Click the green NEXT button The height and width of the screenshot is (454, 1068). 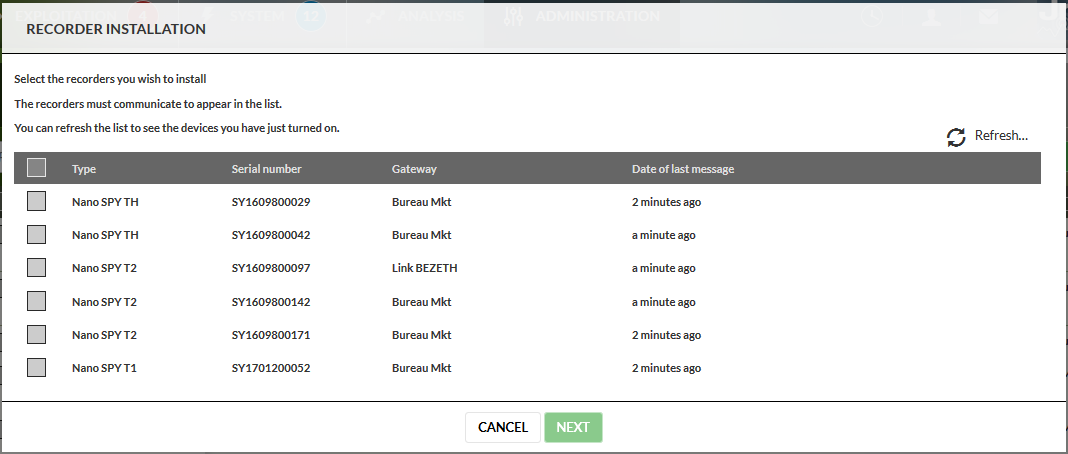573,427
